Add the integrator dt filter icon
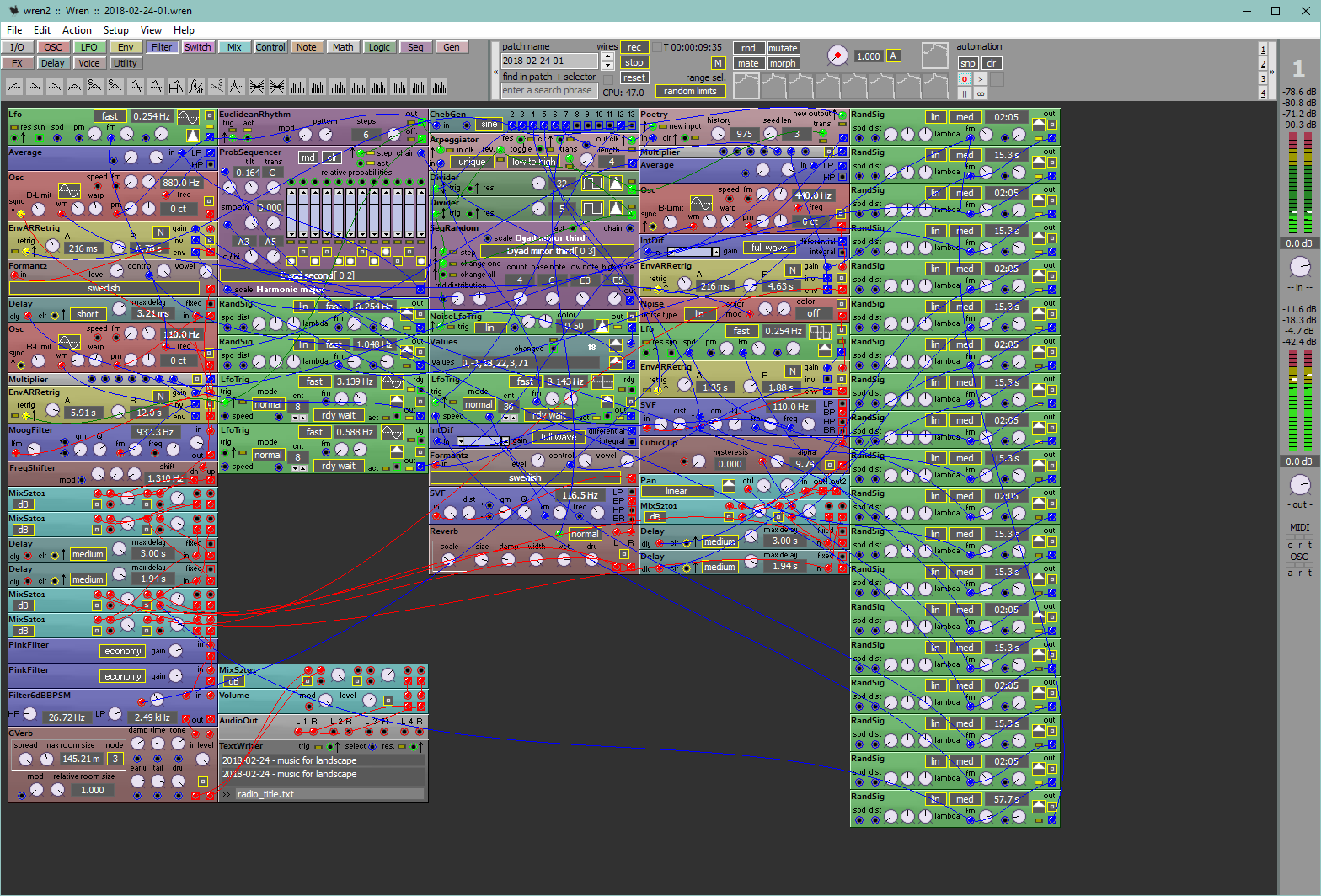Image resolution: width=1321 pixels, height=896 pixels. pyautogui.click(x=196, y=86)
